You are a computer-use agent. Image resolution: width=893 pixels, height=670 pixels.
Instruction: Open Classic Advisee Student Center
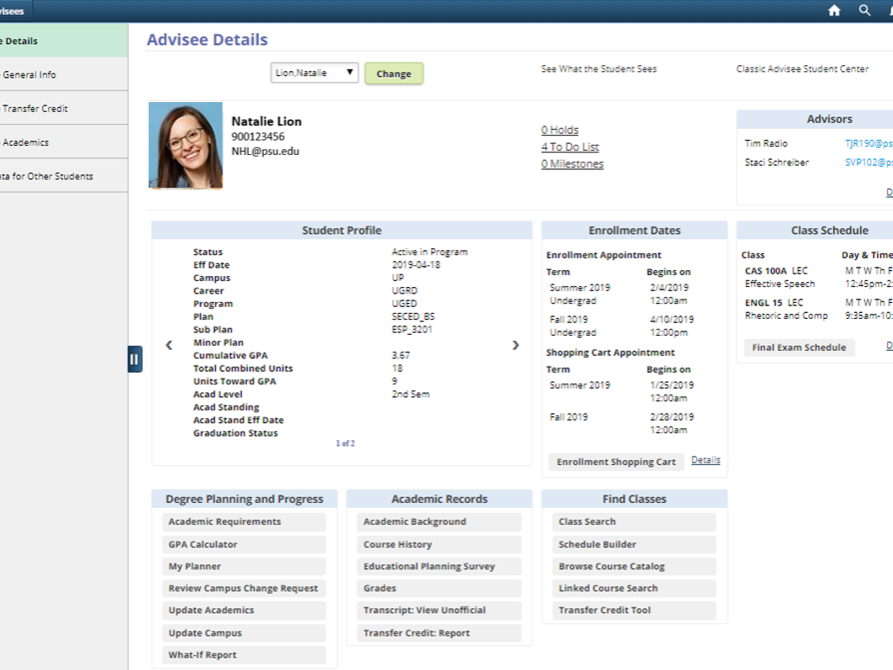(x=802, y=69)
